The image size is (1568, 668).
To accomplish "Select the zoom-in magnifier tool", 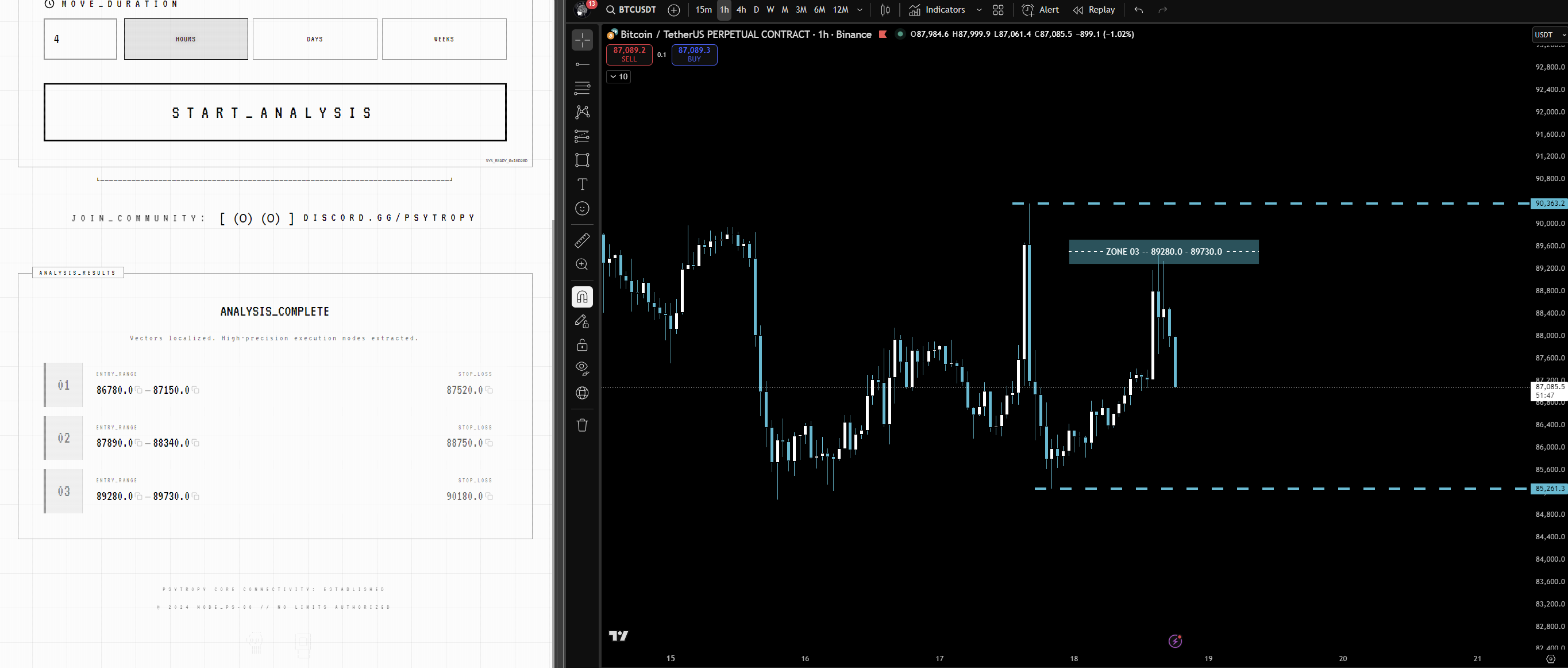I will 582,265.
